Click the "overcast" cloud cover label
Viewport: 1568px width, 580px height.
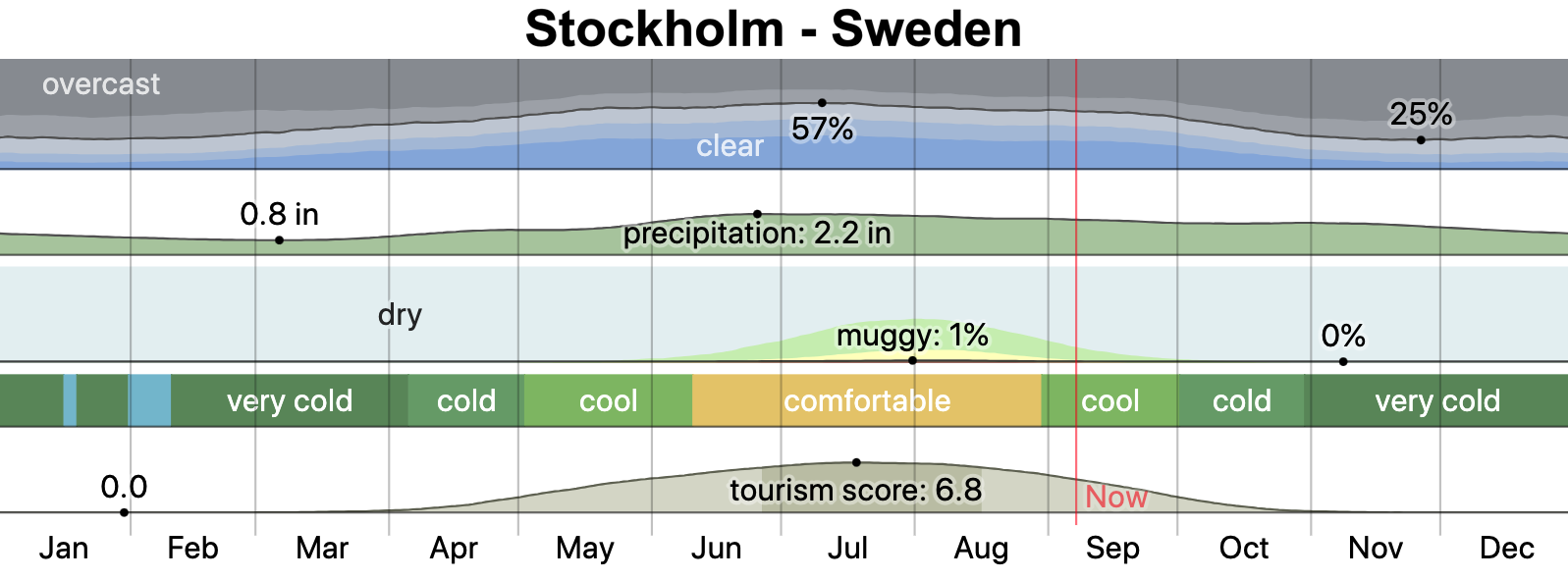(101, 84)
